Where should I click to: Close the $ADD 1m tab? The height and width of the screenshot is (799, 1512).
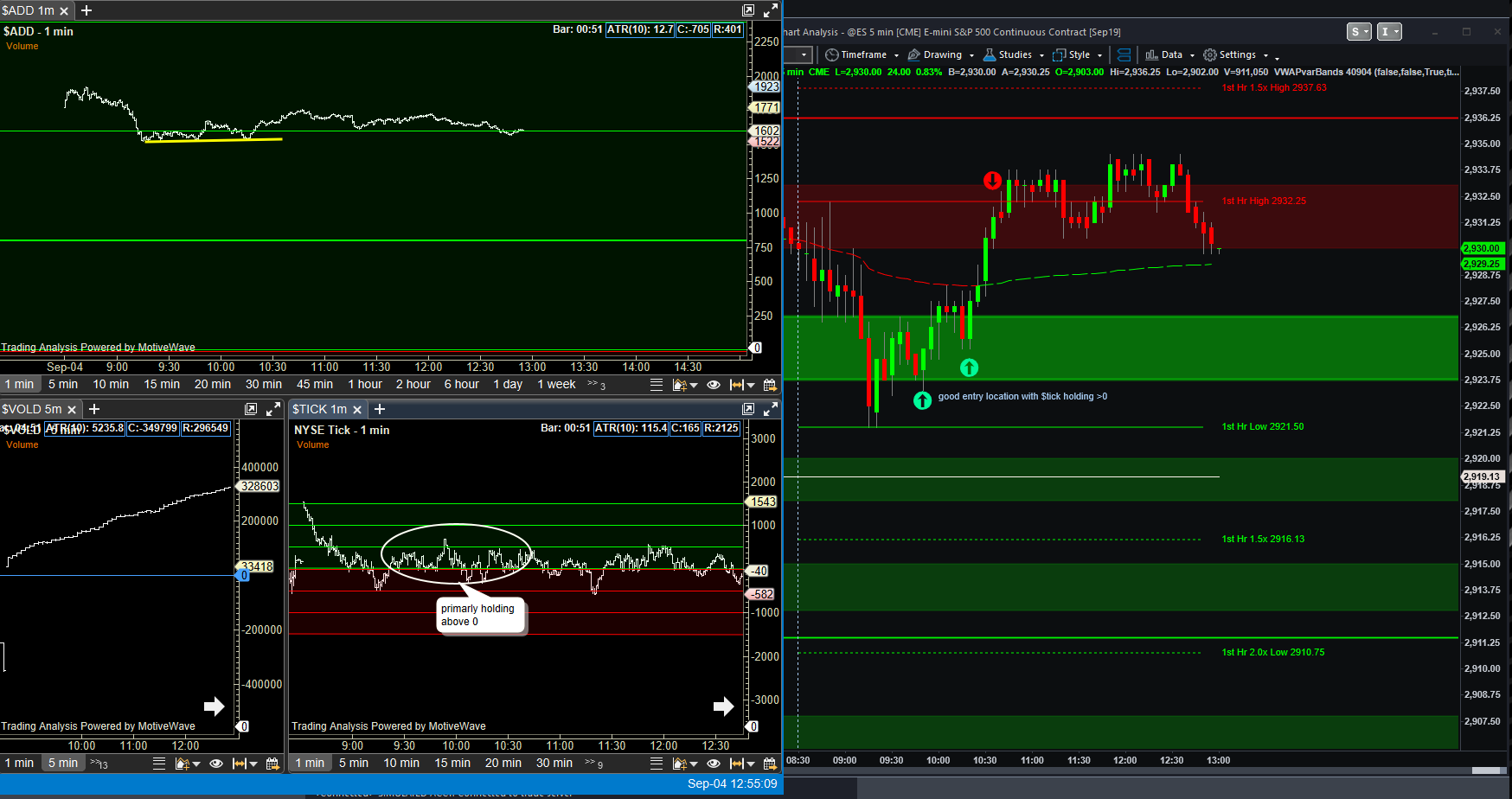(64, 11)
